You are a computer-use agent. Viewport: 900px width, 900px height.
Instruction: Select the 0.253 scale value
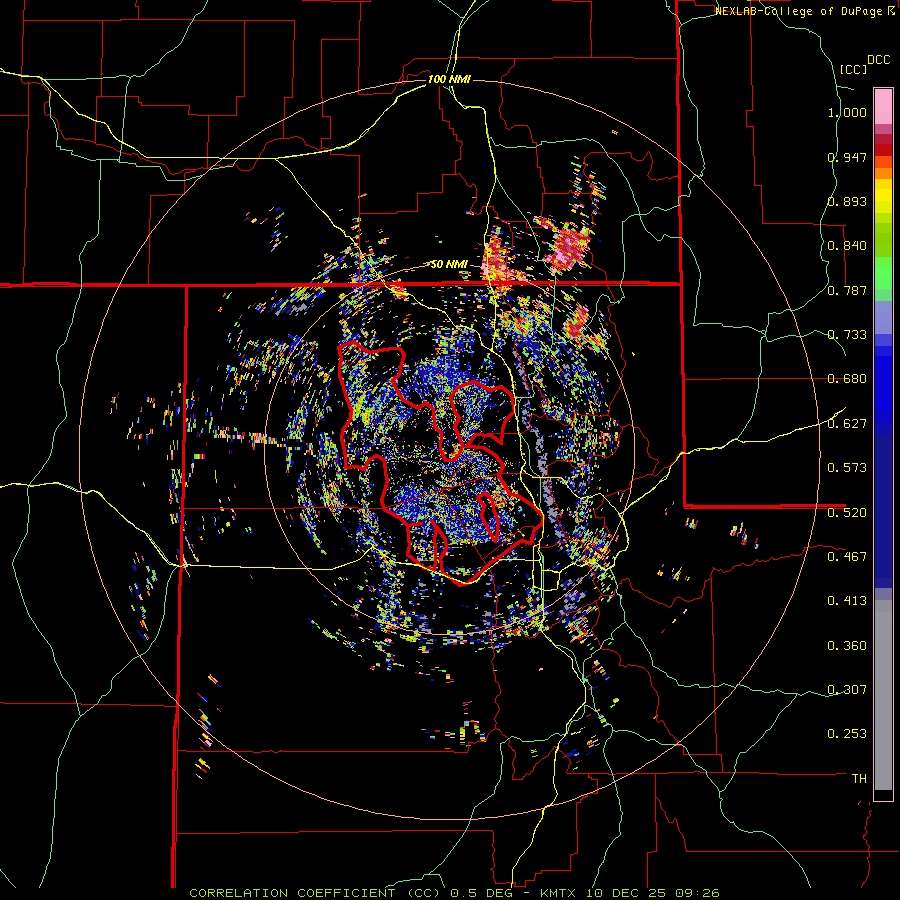(847, 734)
